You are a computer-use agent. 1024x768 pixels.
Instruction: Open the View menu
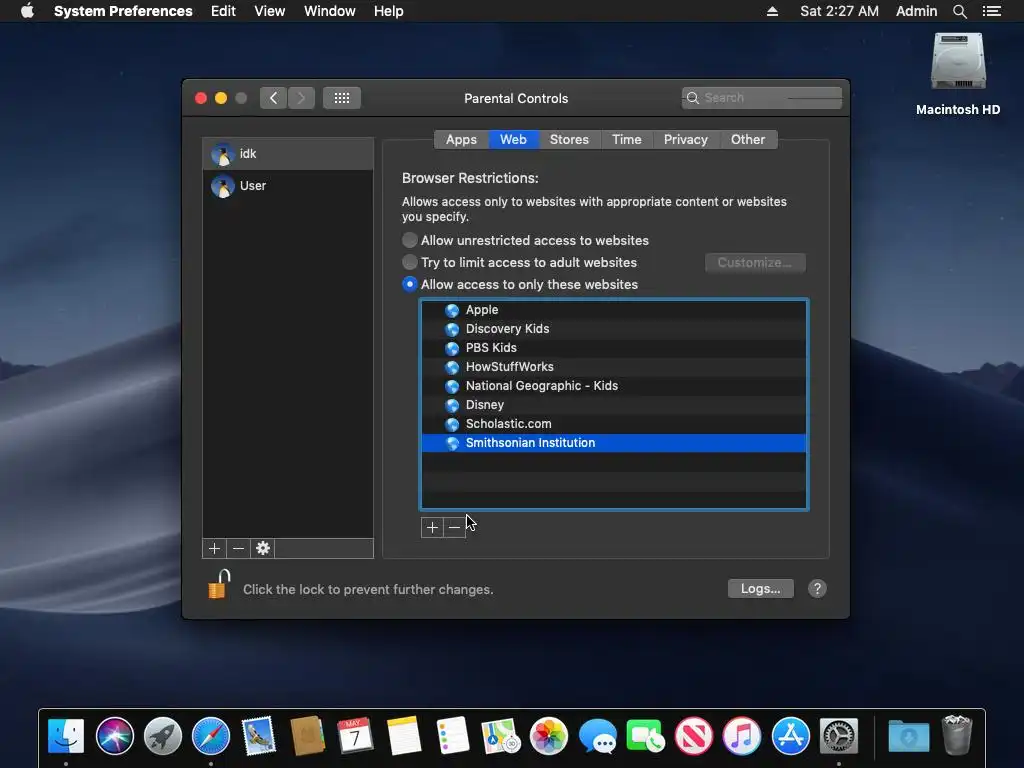tap(270, 11)
